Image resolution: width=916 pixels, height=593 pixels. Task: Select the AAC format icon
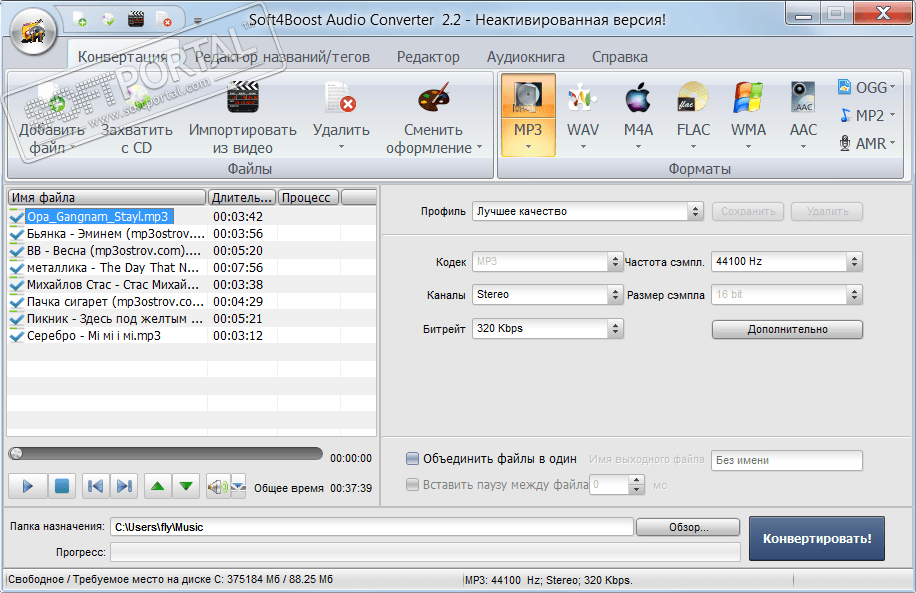tap(803, 97)
